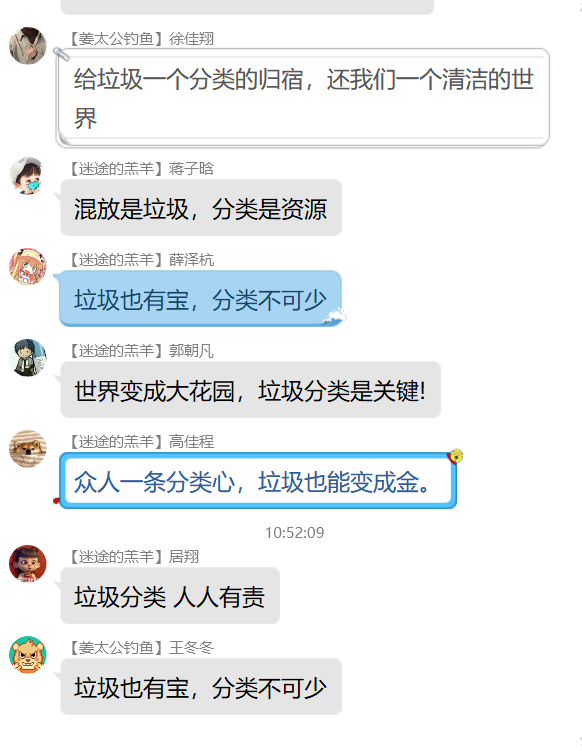Click the sender name 蒋子晗
The width and height of the screenshot is (582, 751).
click(x=191, y=169)
